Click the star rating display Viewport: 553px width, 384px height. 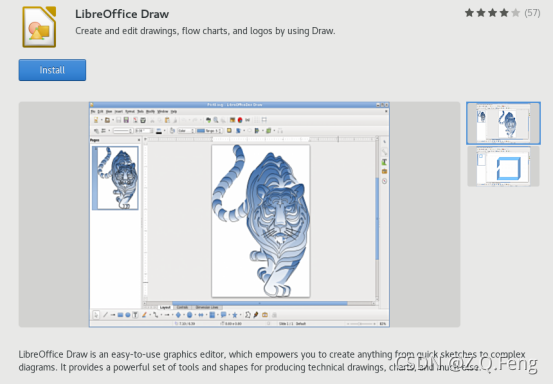pyautogui.click(x=492, y=13)
